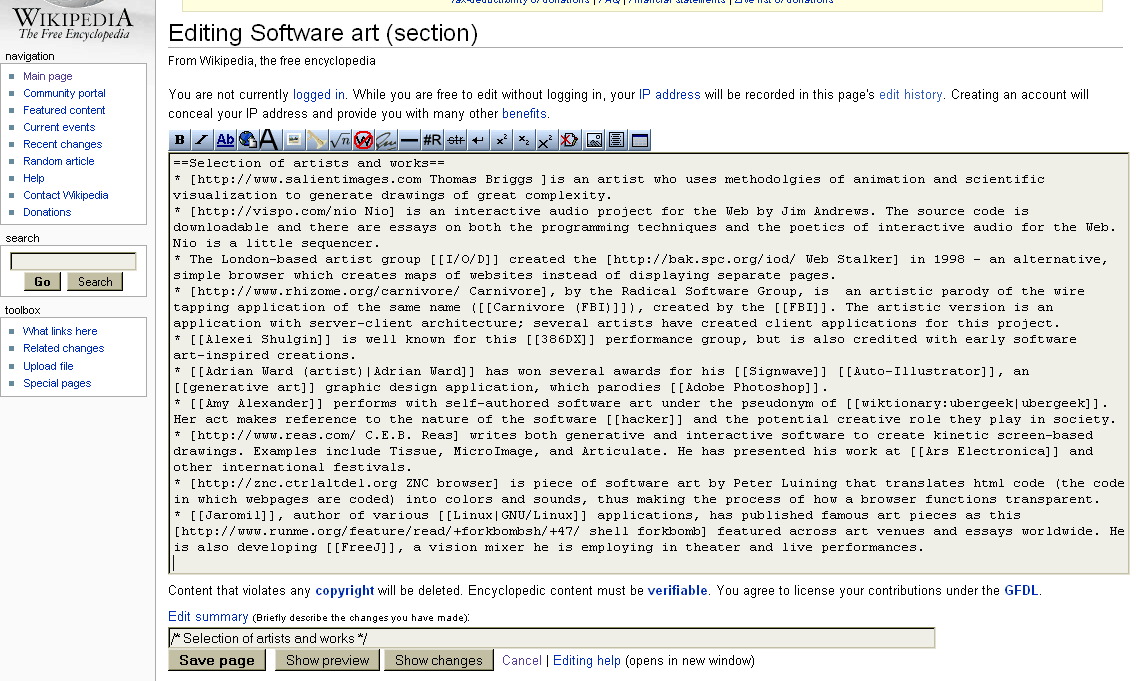Viewport: 1136px width, 681px height.
Task: Open the benefits link
Action: (525, 114)
